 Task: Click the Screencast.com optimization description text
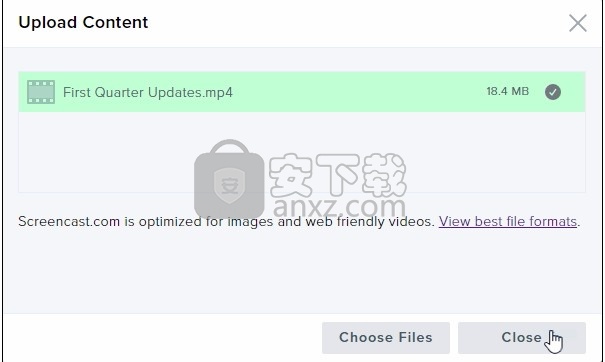point(226,222)
